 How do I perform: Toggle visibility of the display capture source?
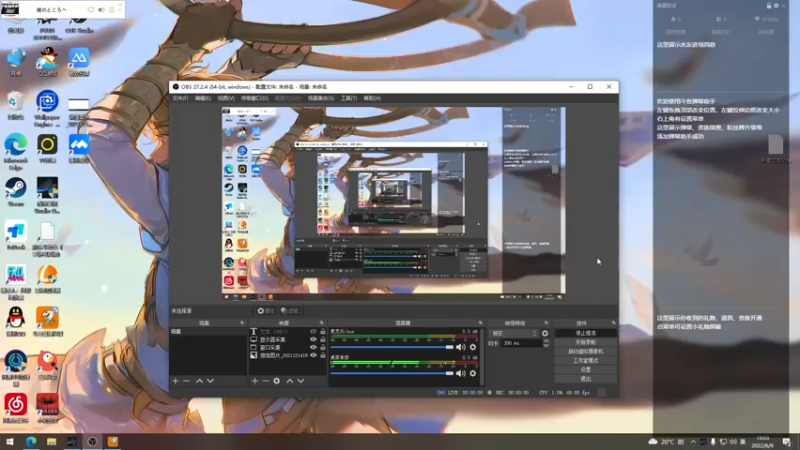pos(313,339)
